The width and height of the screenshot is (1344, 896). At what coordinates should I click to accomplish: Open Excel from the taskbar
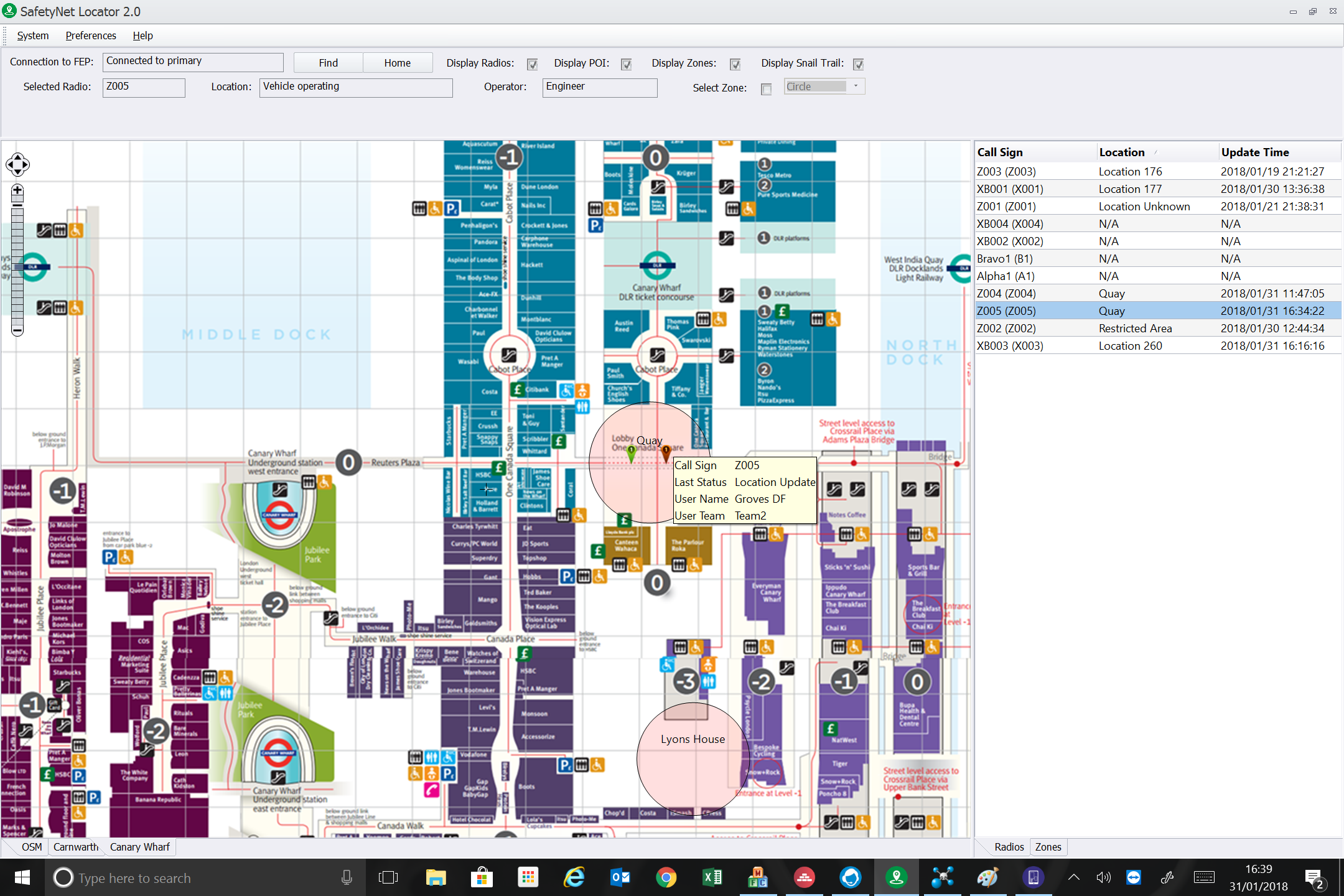712,878
